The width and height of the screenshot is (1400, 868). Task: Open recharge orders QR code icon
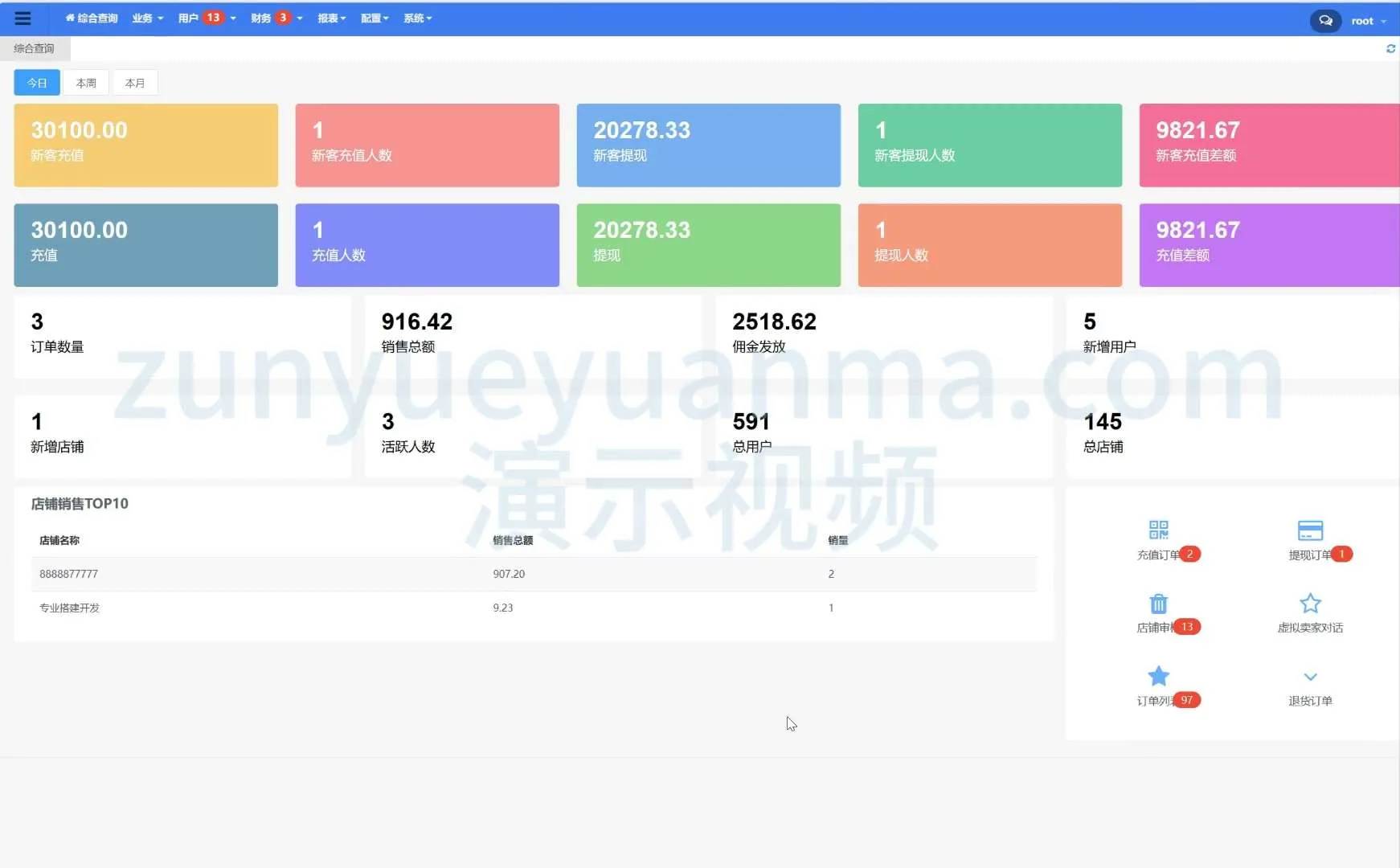[1158, 530]
